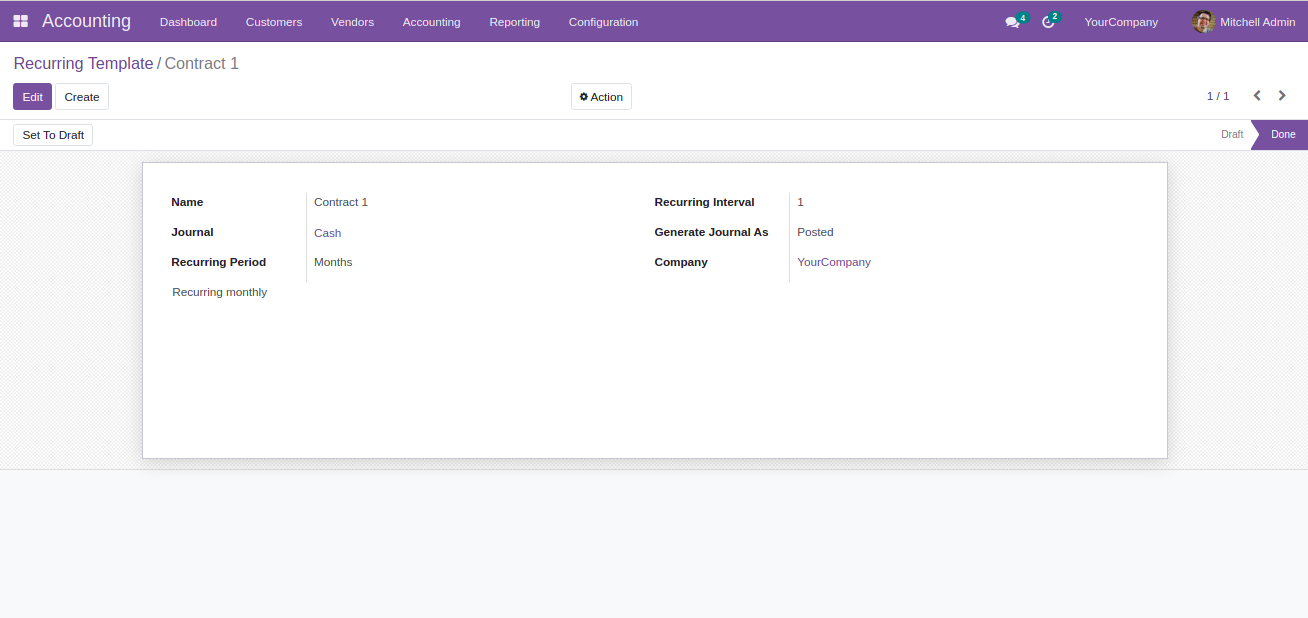This screenshot has width=1308, height=618.
Task: Open the Accounting menu in navbar
Action: tap(431, 22)
